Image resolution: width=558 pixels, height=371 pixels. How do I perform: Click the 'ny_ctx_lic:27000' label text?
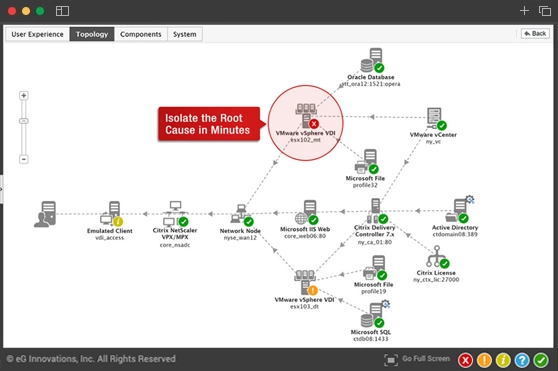tap(436, 280)
